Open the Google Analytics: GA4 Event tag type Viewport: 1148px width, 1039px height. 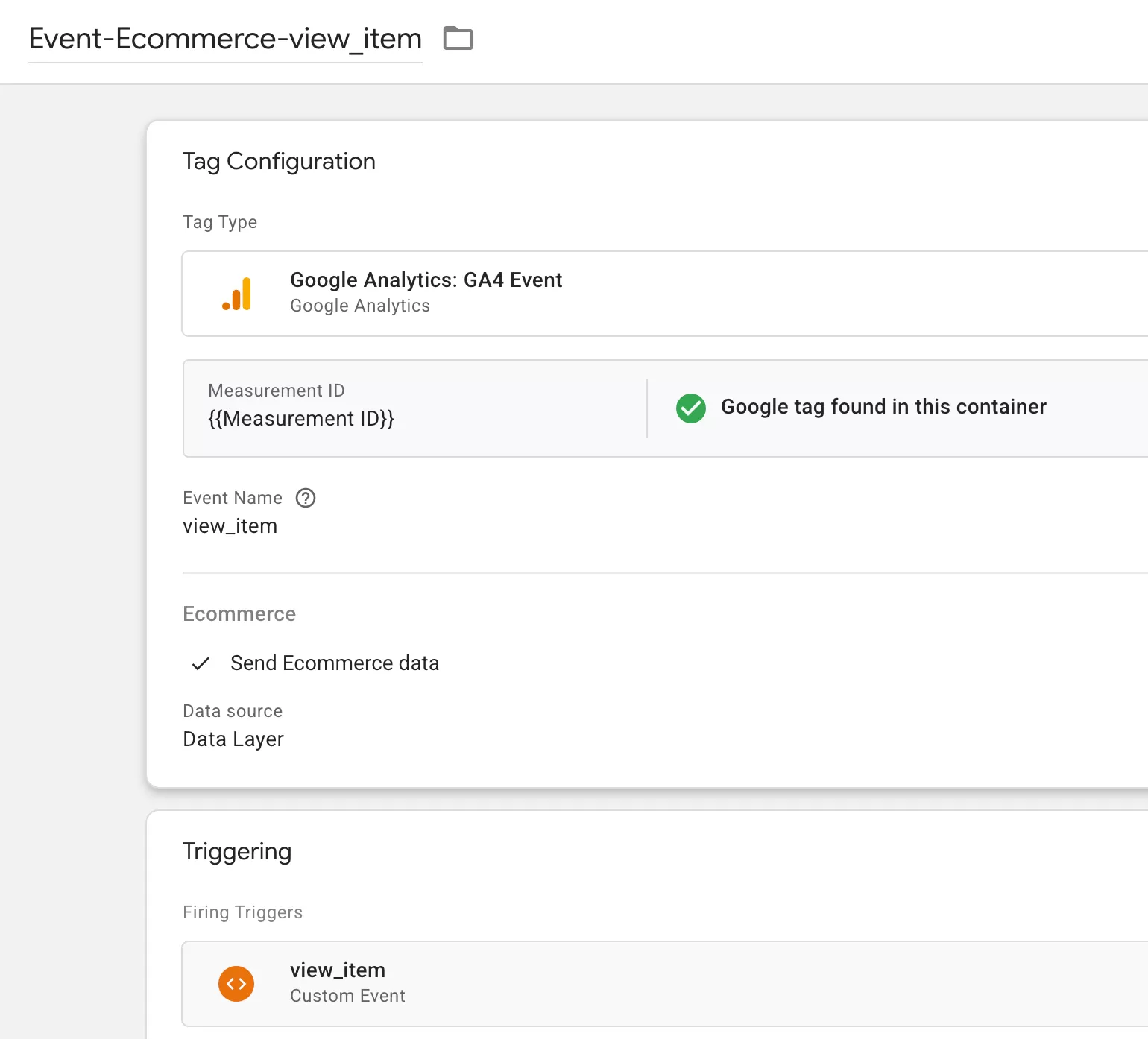(665, 294)
